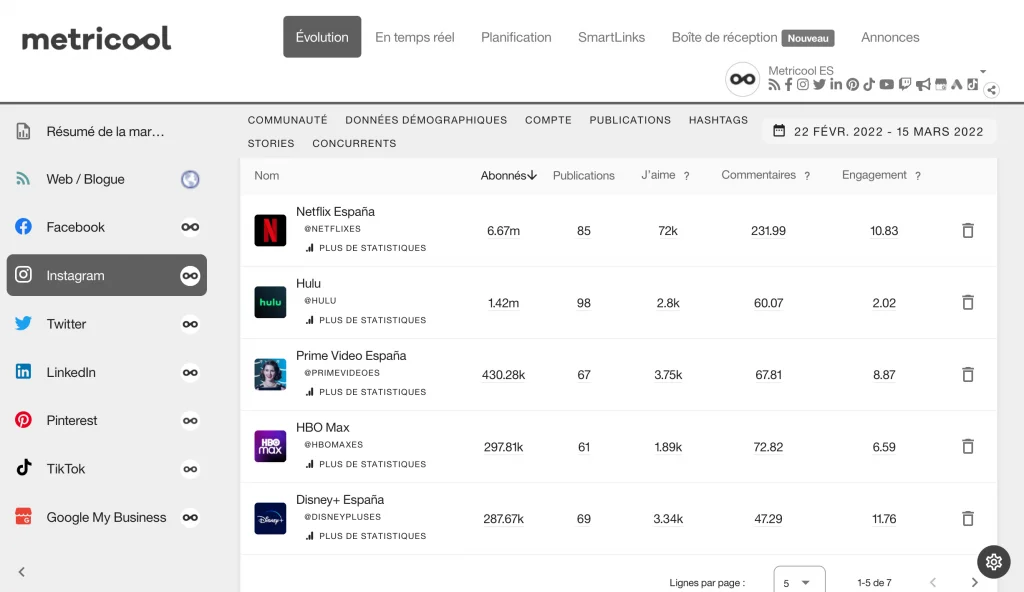
Task: Delete the Hulu competitor with trash icon
Action: pos(968,302)
